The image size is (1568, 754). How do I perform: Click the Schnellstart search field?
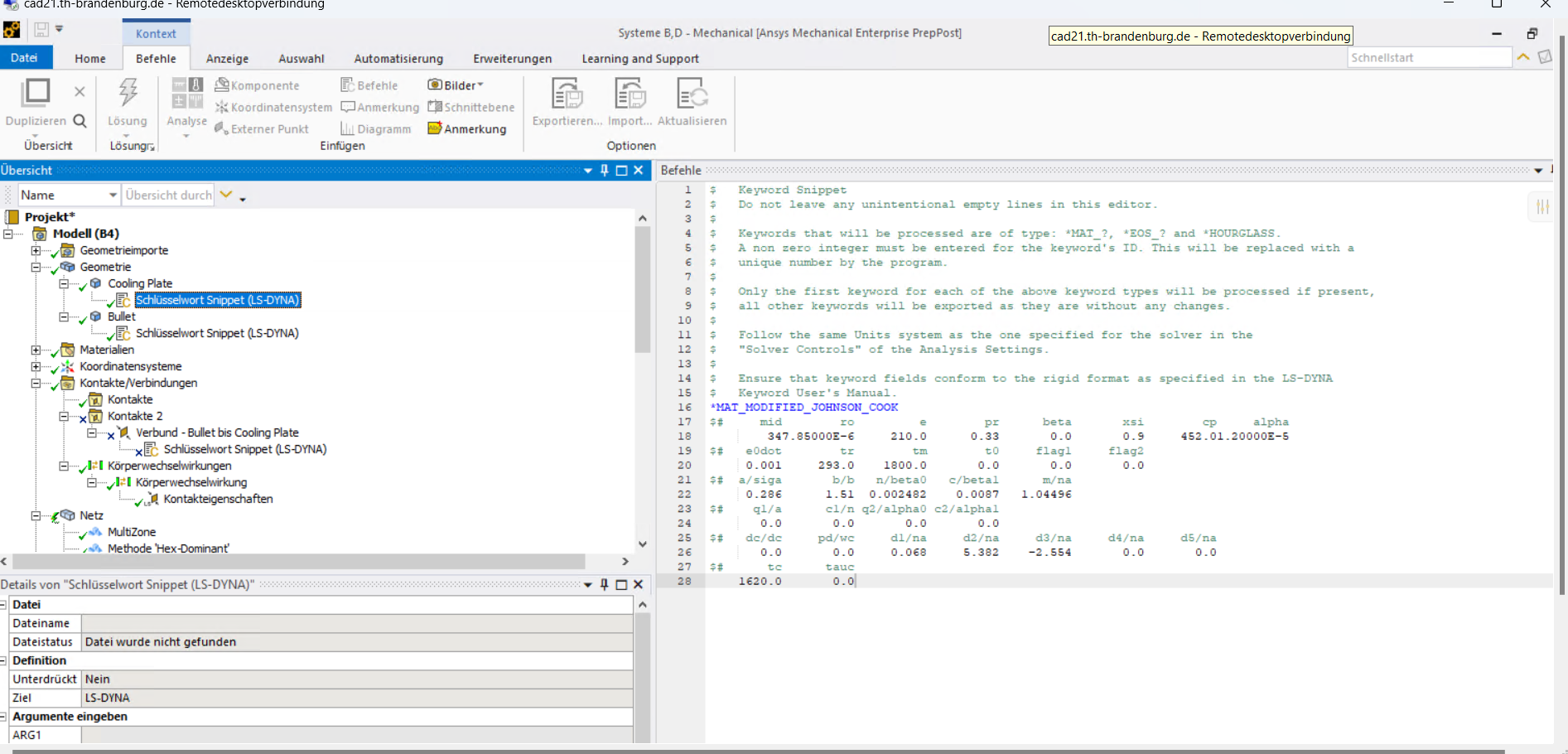pyautogui.click(x=1428, y=58)
